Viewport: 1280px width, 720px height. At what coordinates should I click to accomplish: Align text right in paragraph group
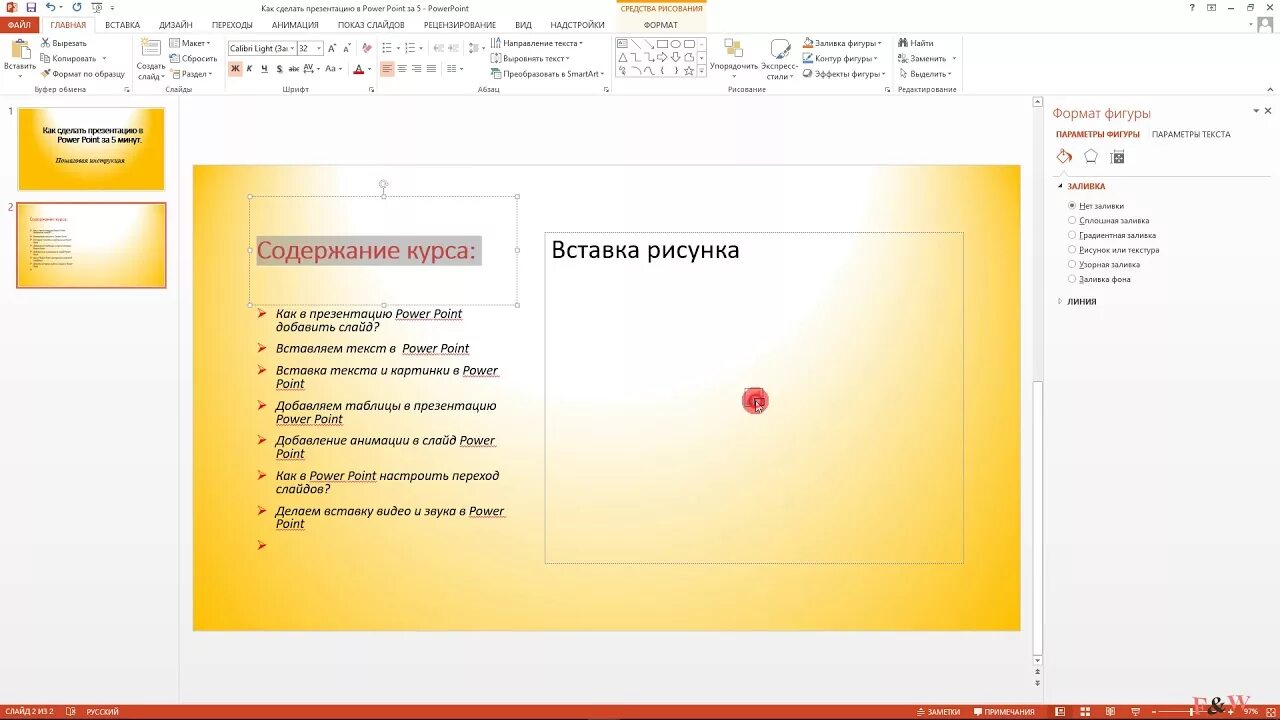click(416, 69)
